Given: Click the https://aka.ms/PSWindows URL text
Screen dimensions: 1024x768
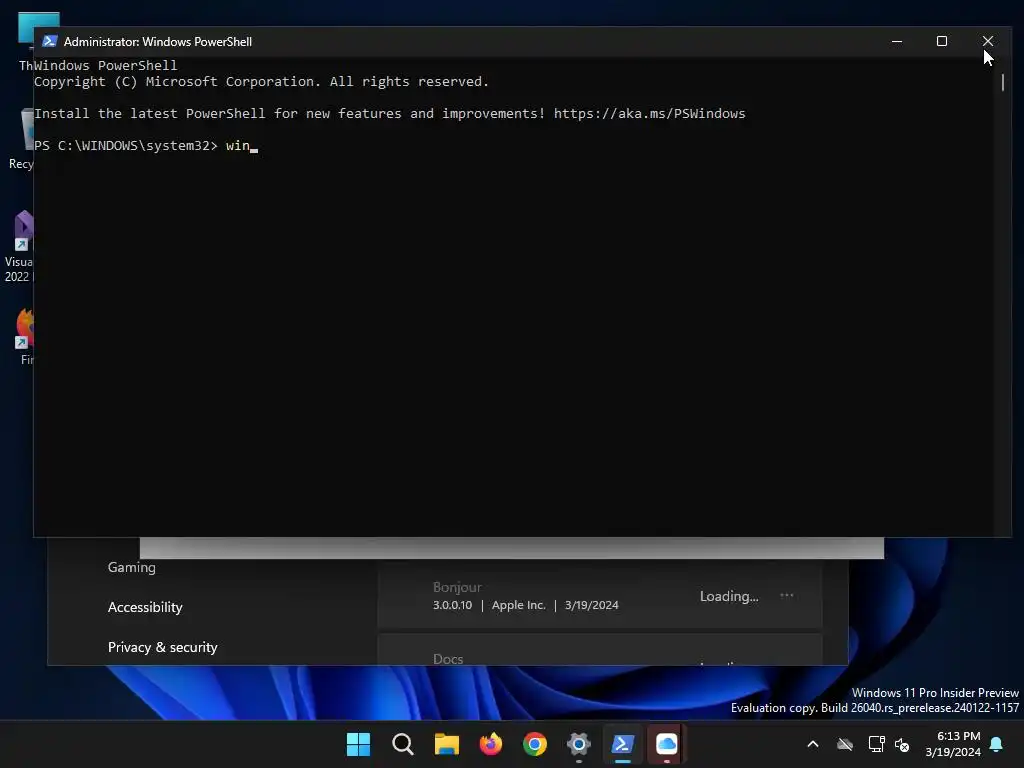Looking at the screenshot, I should tap(649, 114).
